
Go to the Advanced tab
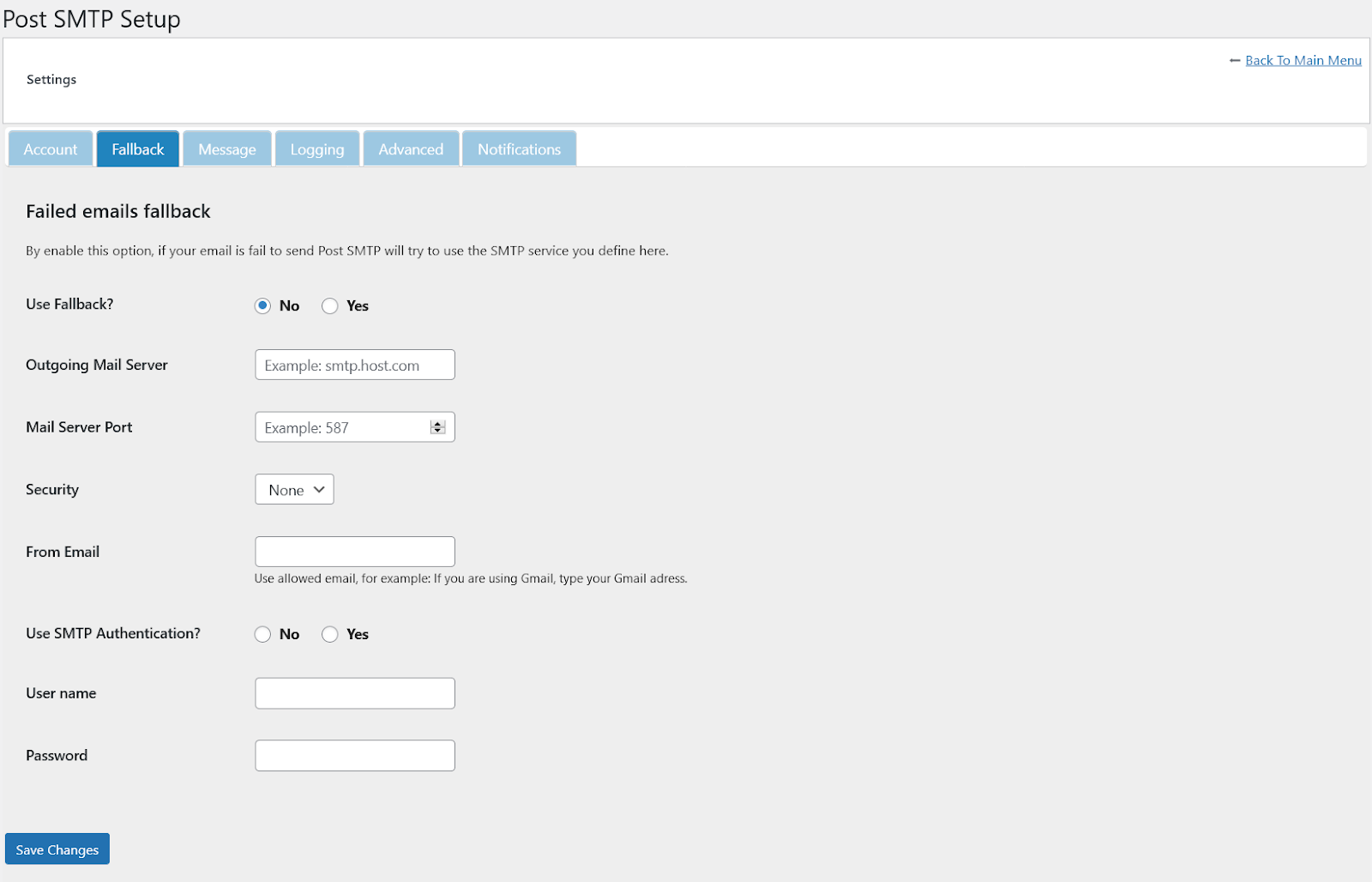(x=411, y=149)
